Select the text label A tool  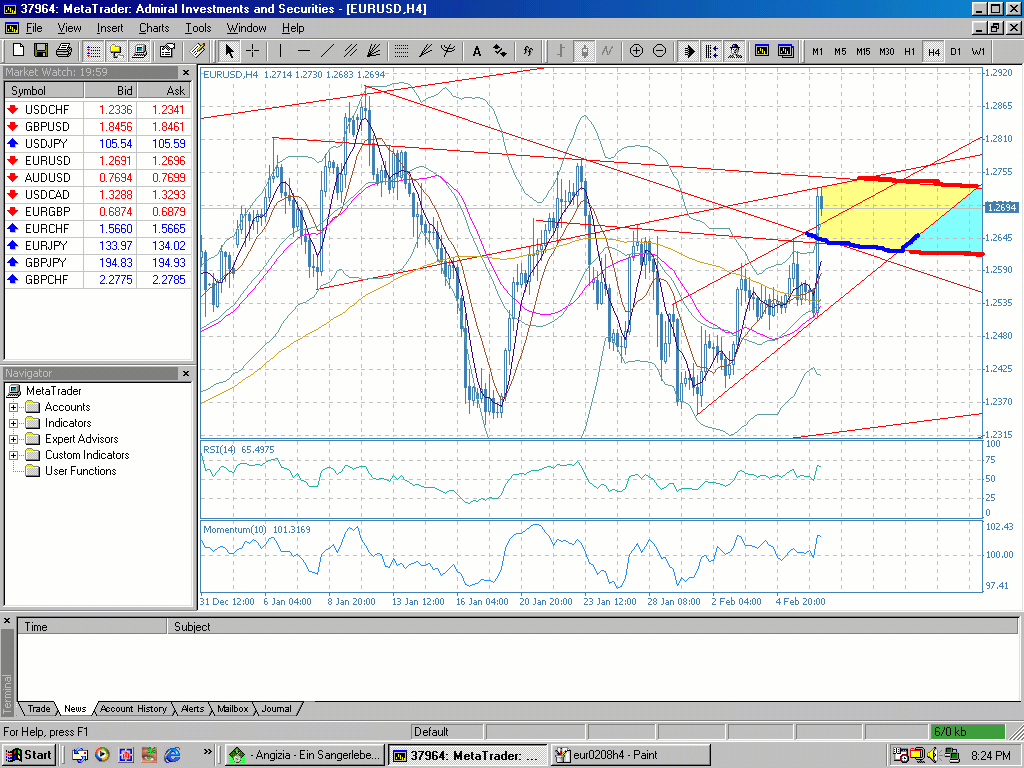pyautogui.click(x=477, y=50)
